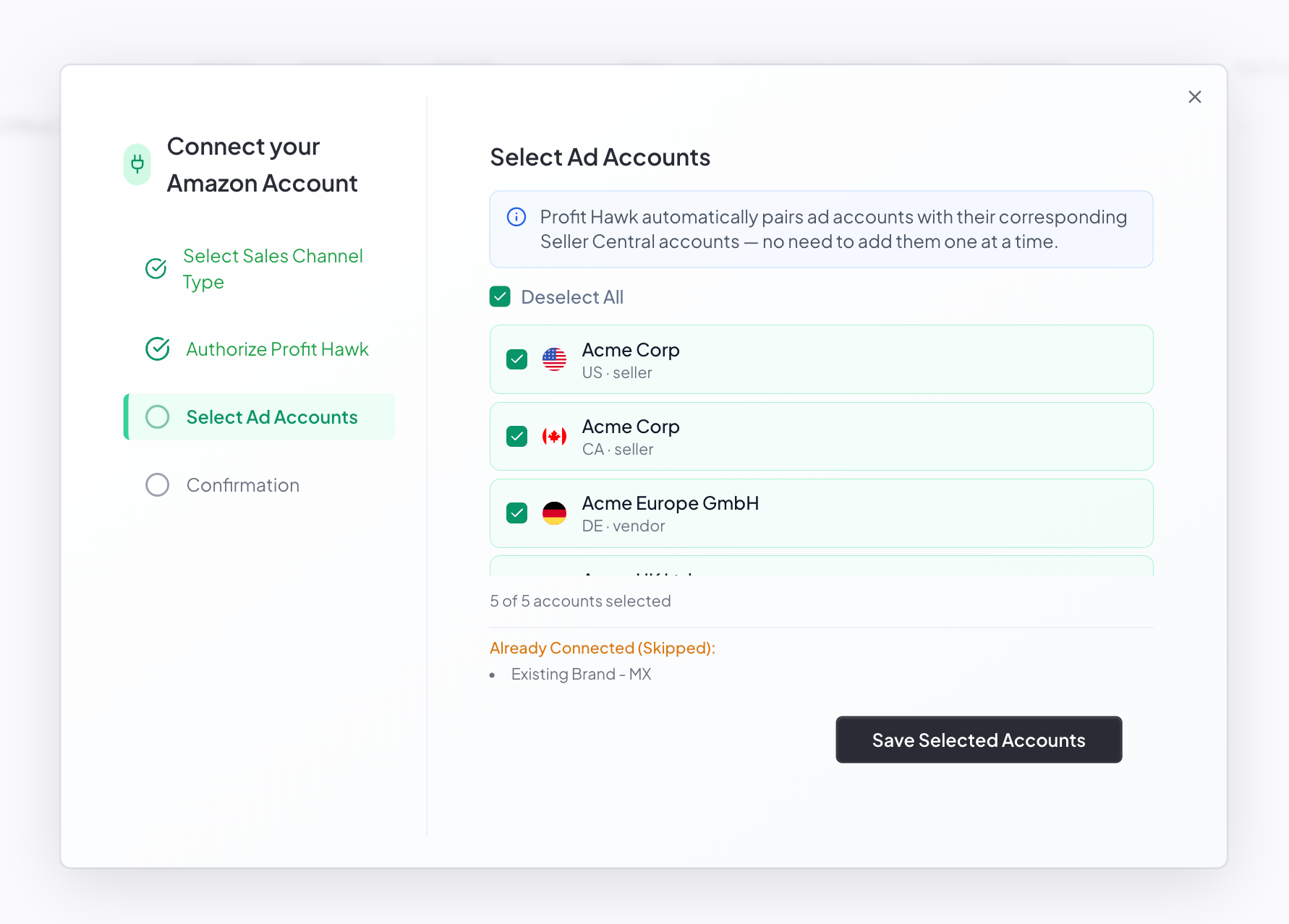The height and width of the screenshot is (924, 1289).
Task: Click the Canada flag icon for Acme Corp
Action: point(554,436)
